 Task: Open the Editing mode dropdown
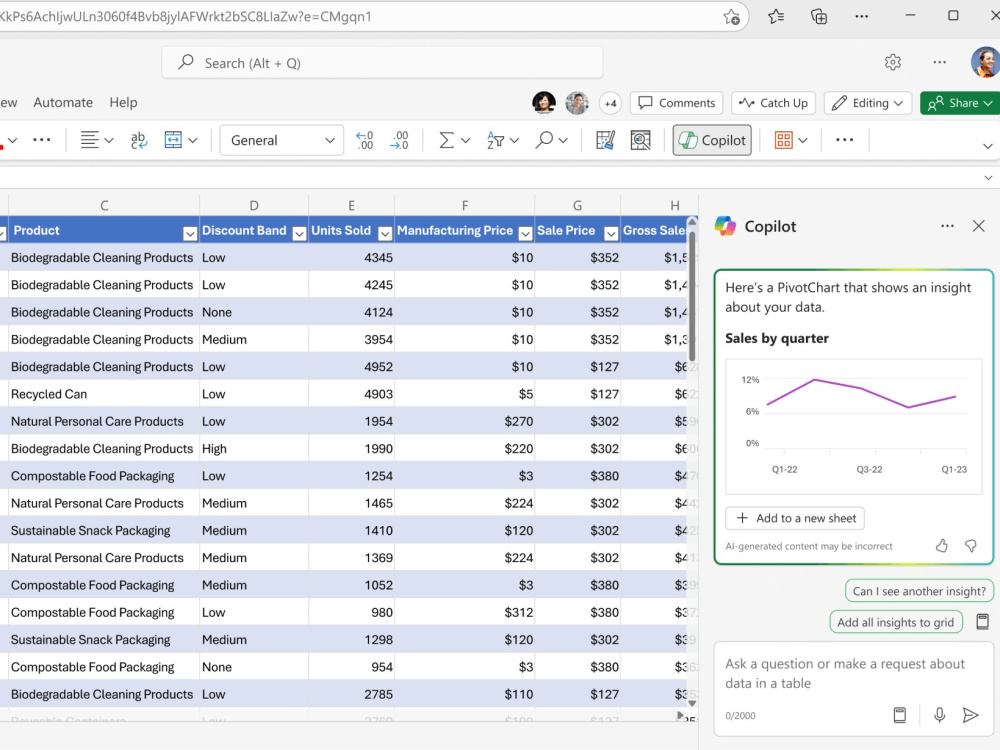[867, 103]
